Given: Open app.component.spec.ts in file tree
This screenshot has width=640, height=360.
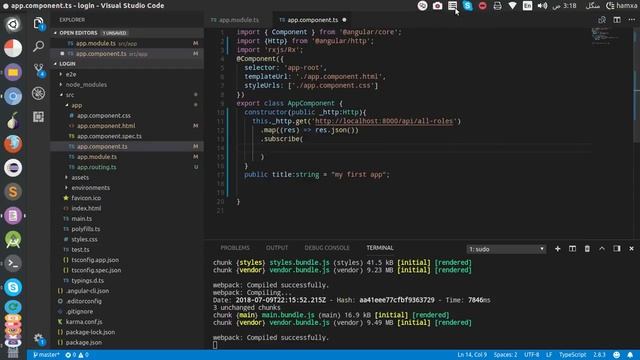Looking at the screenshot, I should (109, 136).
